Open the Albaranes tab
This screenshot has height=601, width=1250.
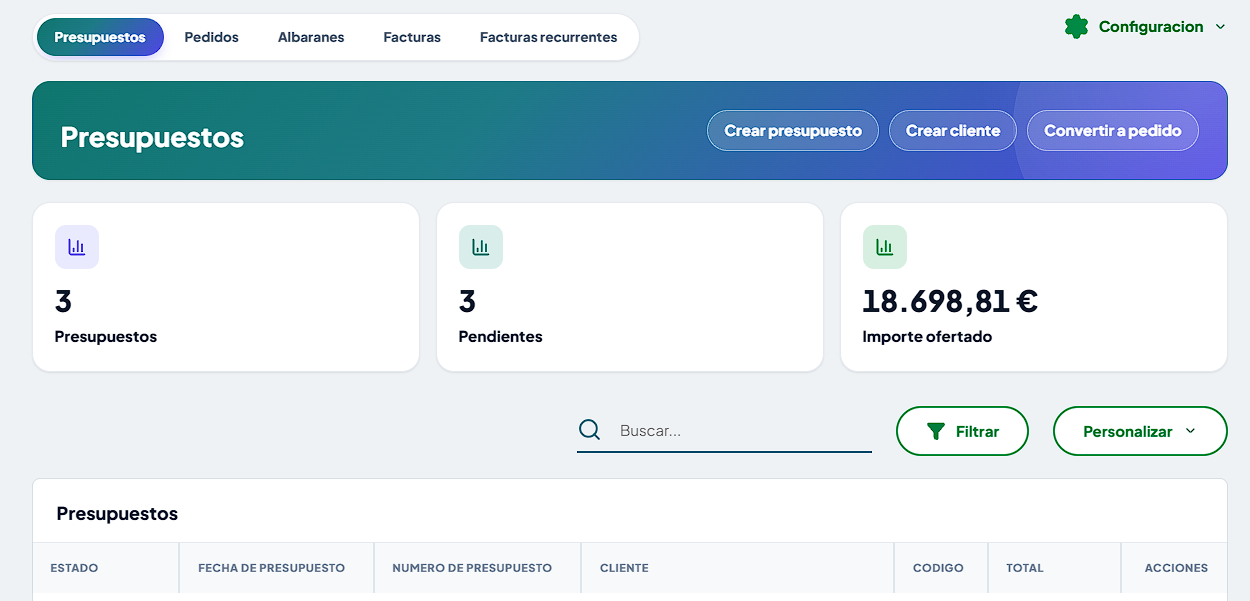click(x=311, y=37)
